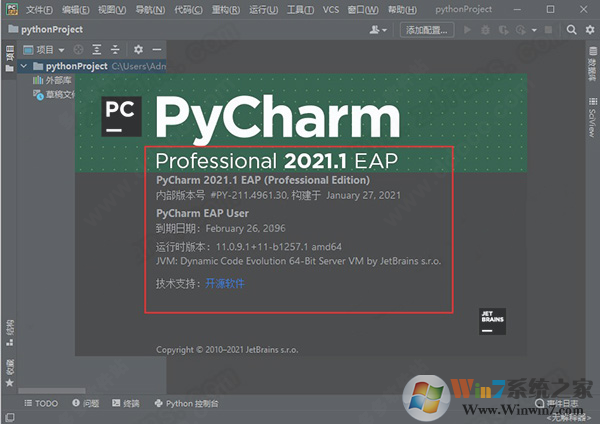The image size is (600, 424).
Task: Open the 数据库 right side tab
Action: (x=592, y=64)
